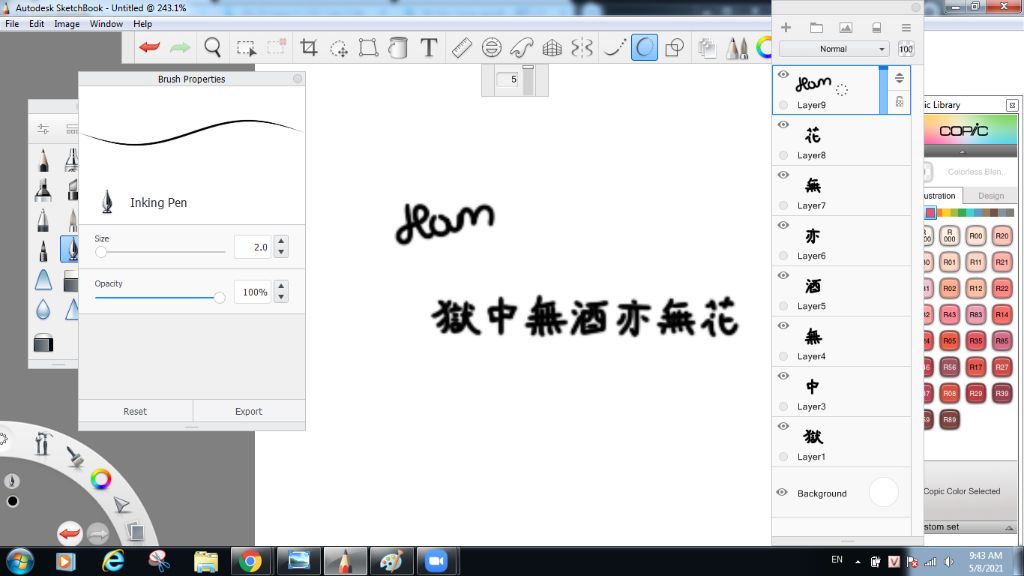The image size is (1024, 576).
Task: Select the Crop tool
Action: click(308, 48)
